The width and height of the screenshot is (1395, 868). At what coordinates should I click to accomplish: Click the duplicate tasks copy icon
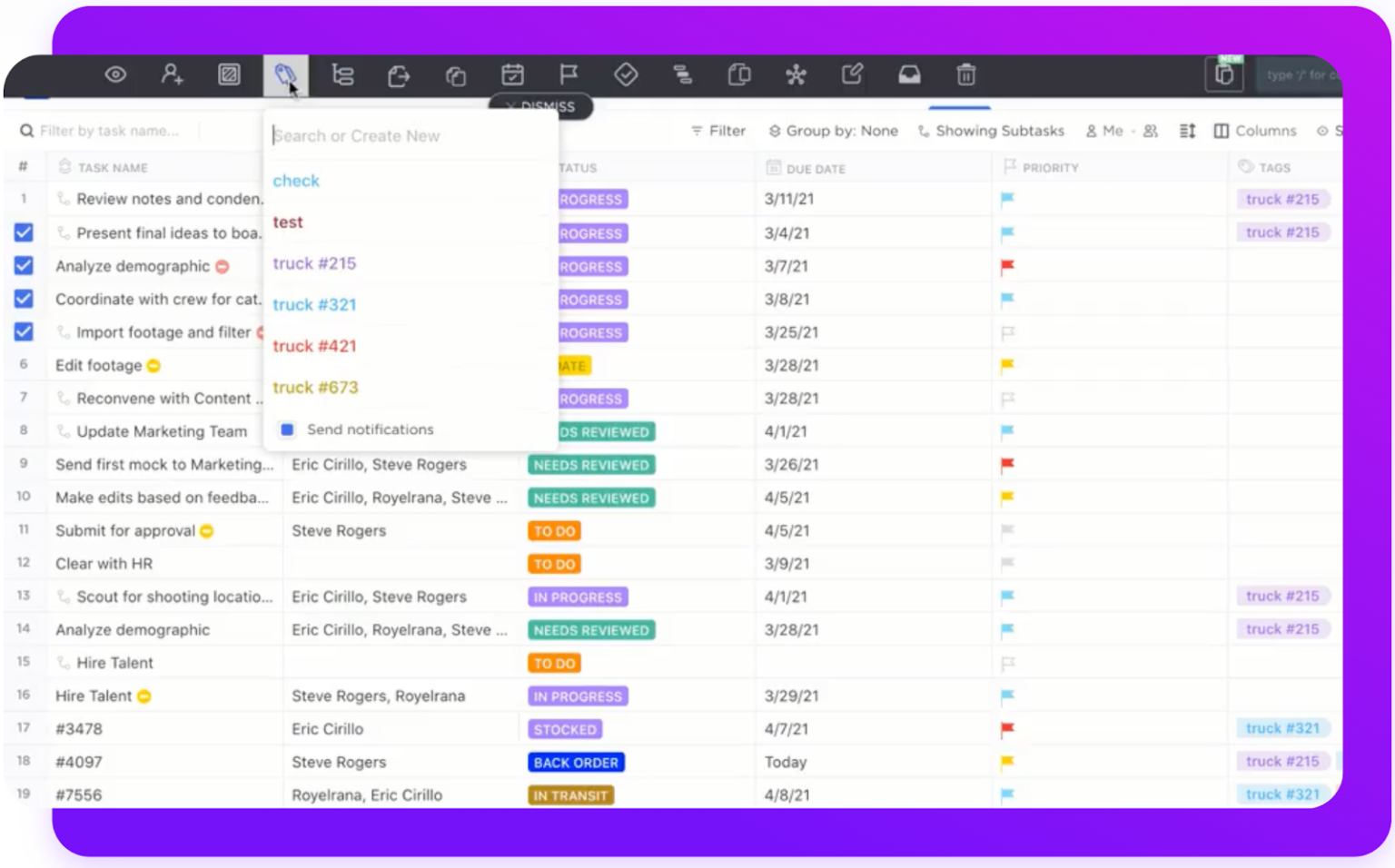point(455,76)
